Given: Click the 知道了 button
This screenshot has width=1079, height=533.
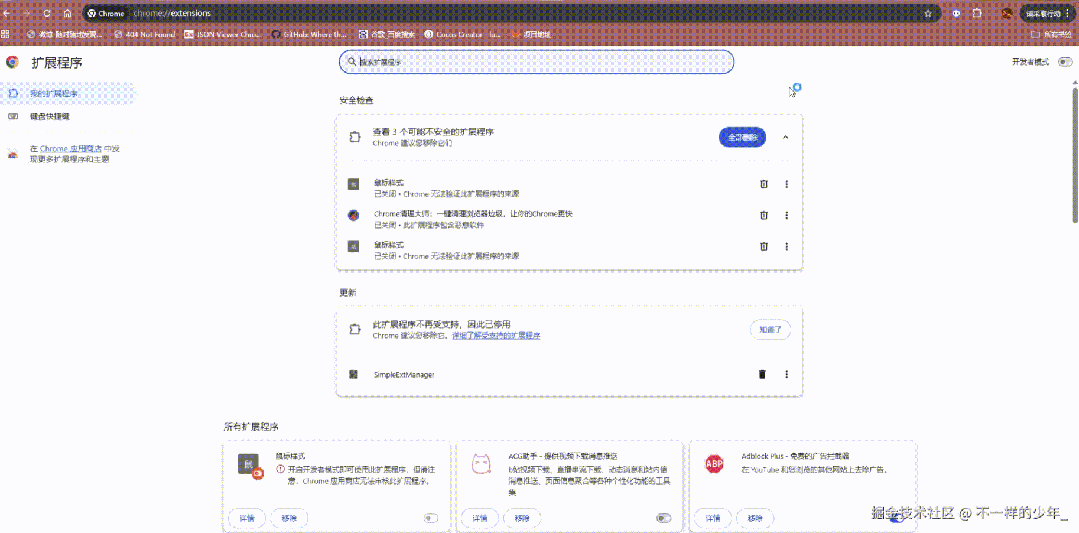Looking at the screenshot, I should 770,329.
